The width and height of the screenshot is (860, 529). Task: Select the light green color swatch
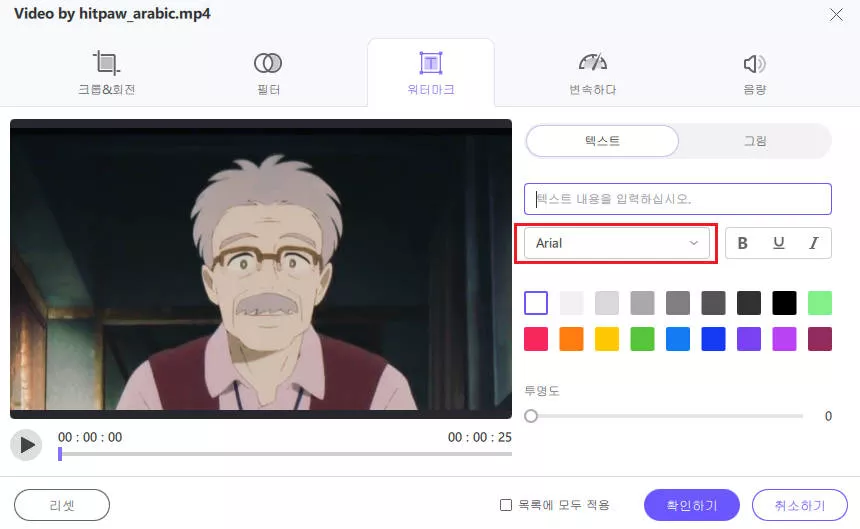[x=820, y=303]
